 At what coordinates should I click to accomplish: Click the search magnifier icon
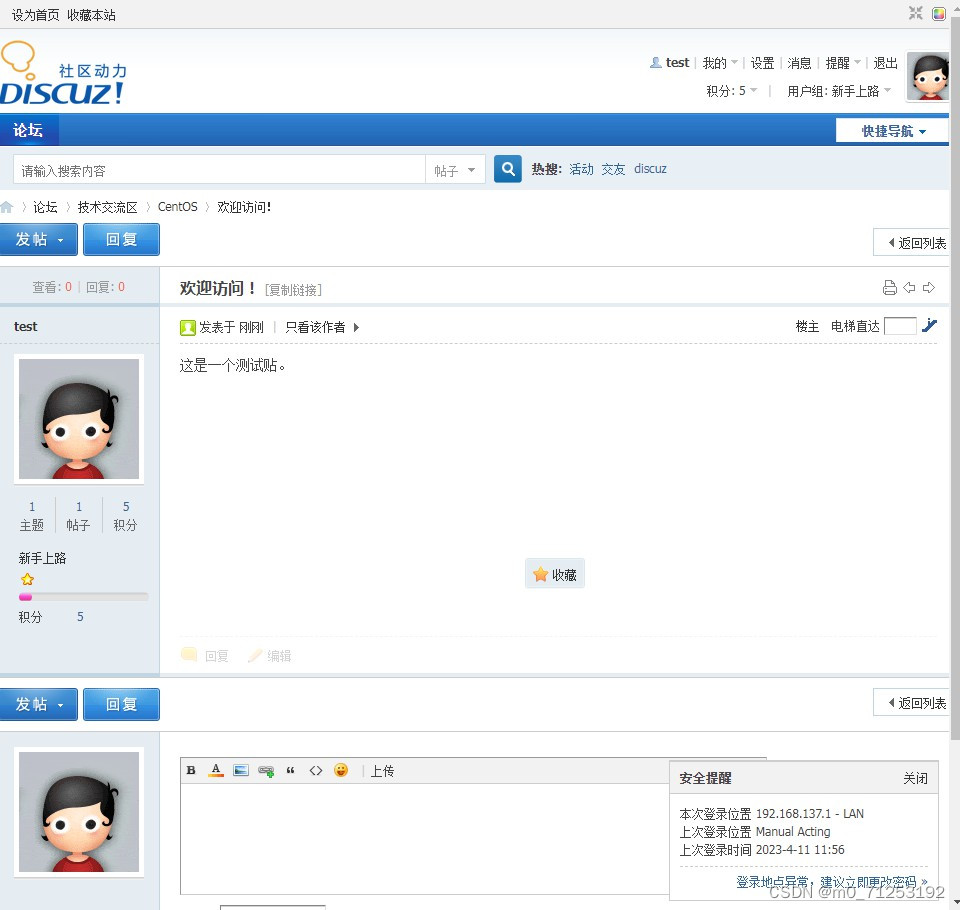[x=507, y=168]
